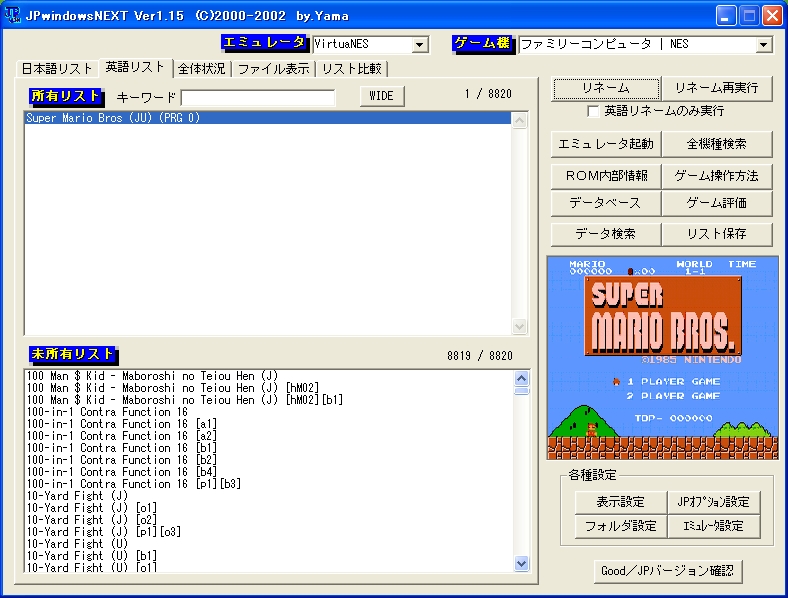788x598 pixels.
Task: Click the Super Mario Bros screenshot thumbnail
Action: 662,358
